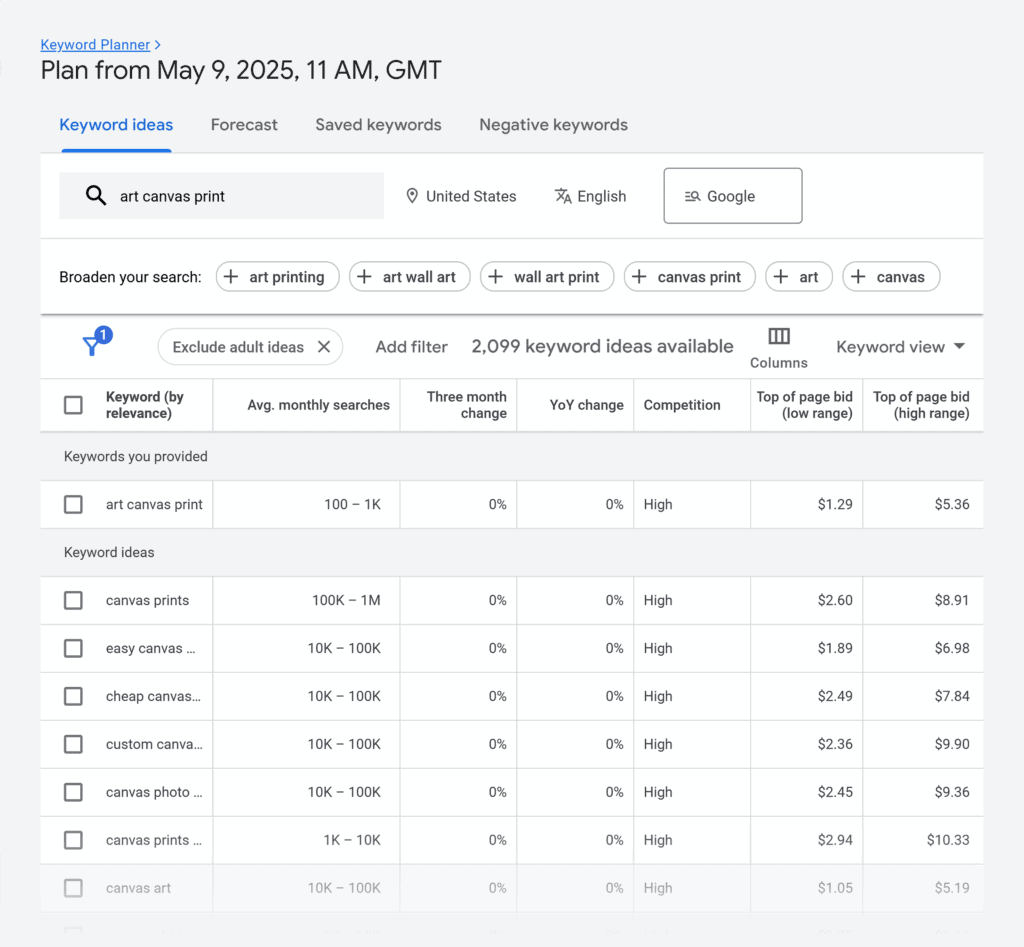Change language via English translate icon
Viewport: 1024px width, 947px height.
[563, 196]
